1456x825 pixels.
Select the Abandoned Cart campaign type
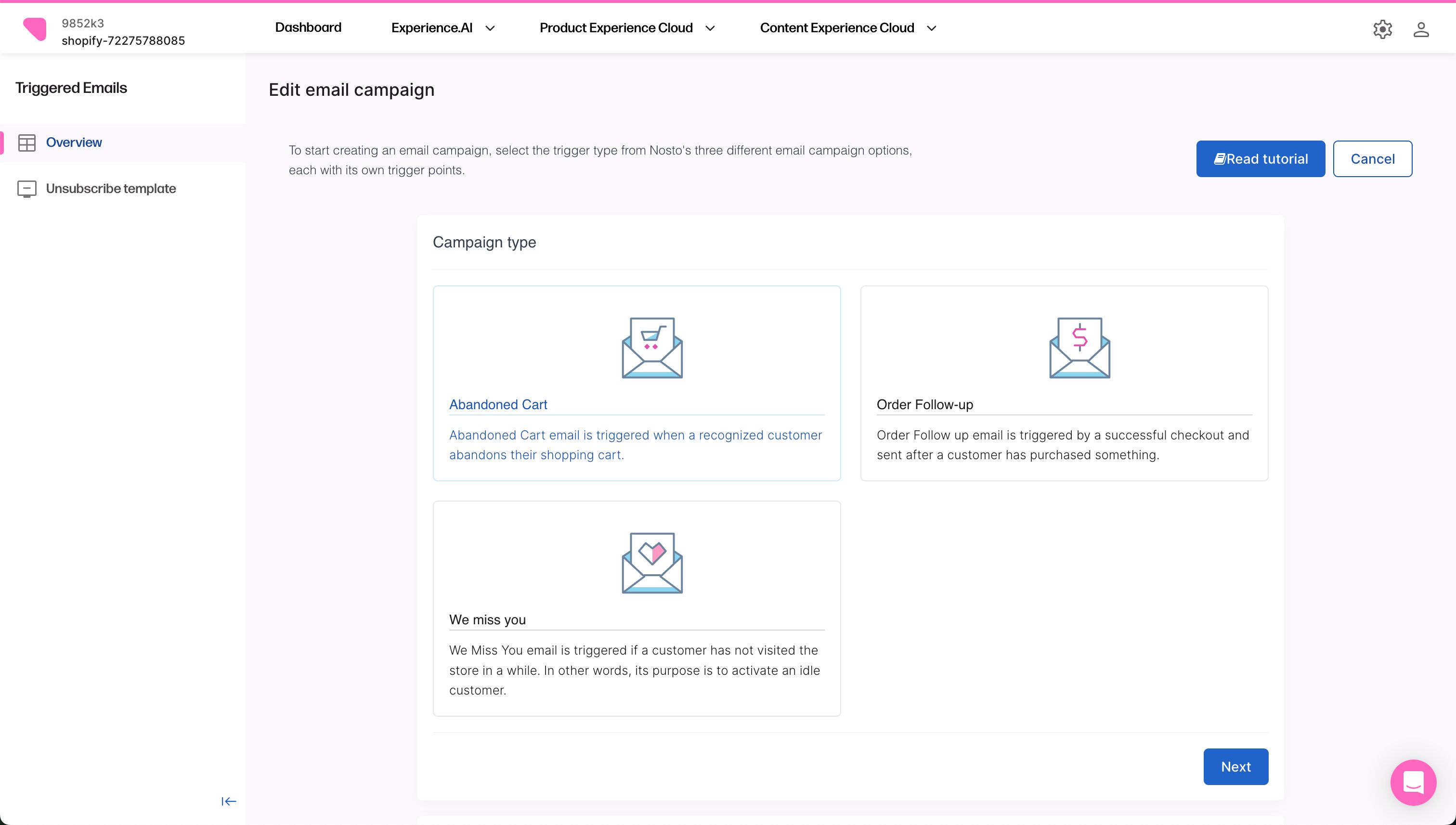click(637, 383)
